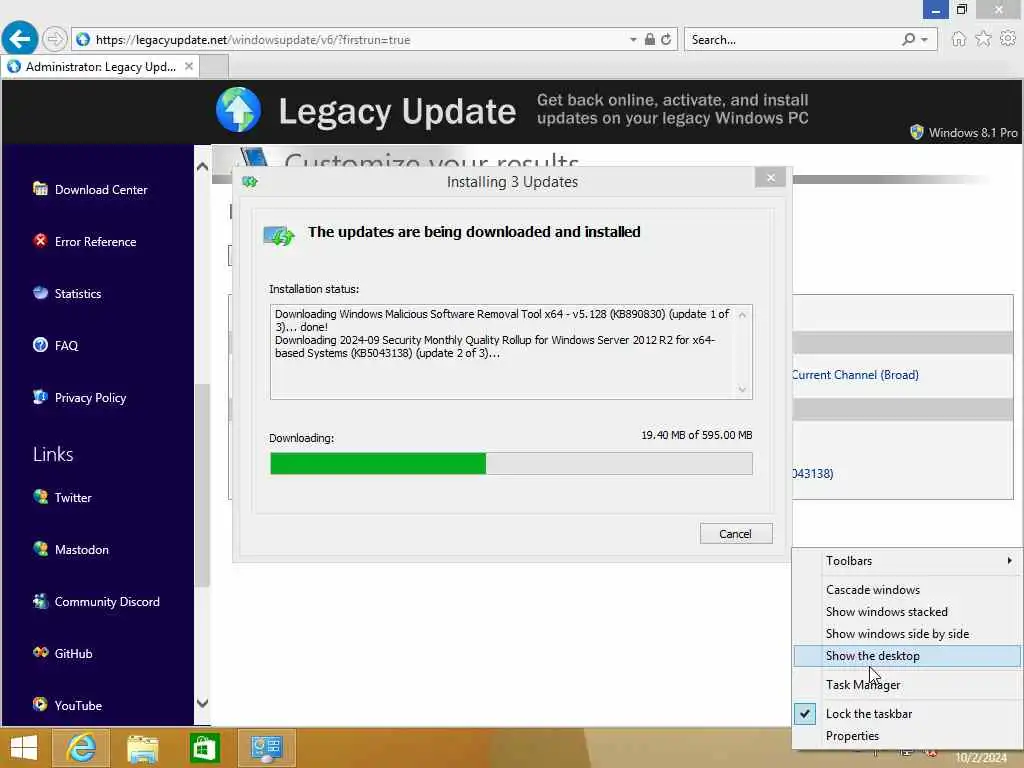The height and width of the screenshot is (768, 1024).
Task: Expand the Toolbars submenu arrow
Action: 1009,561
